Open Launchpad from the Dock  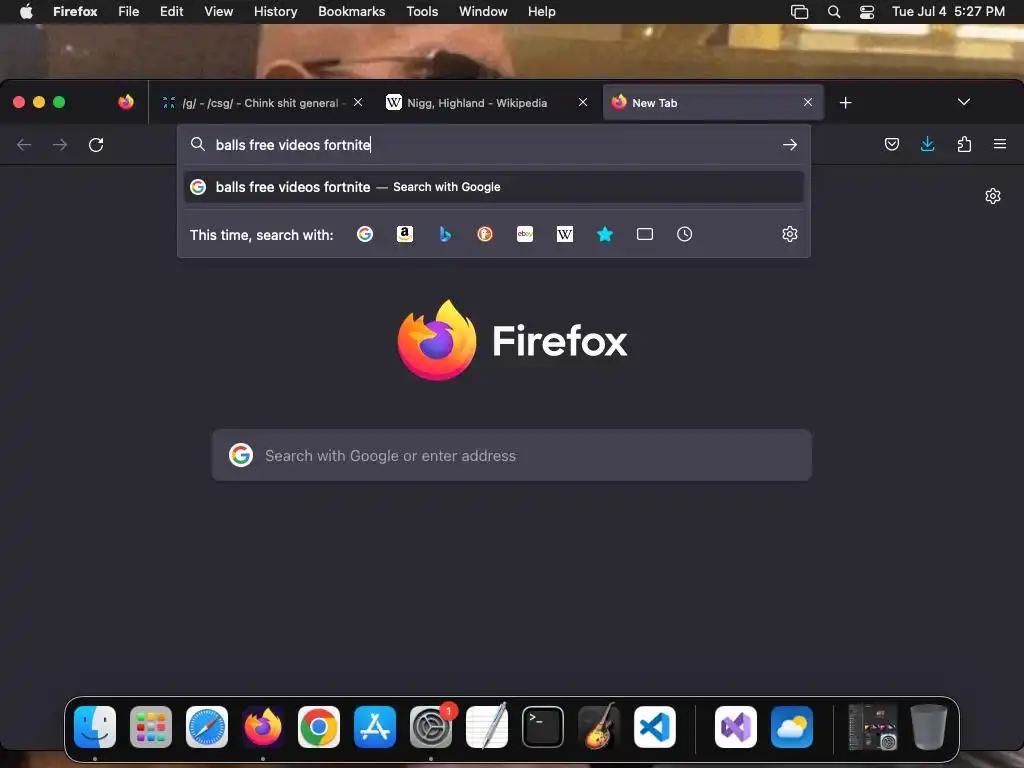coord(151,727)
